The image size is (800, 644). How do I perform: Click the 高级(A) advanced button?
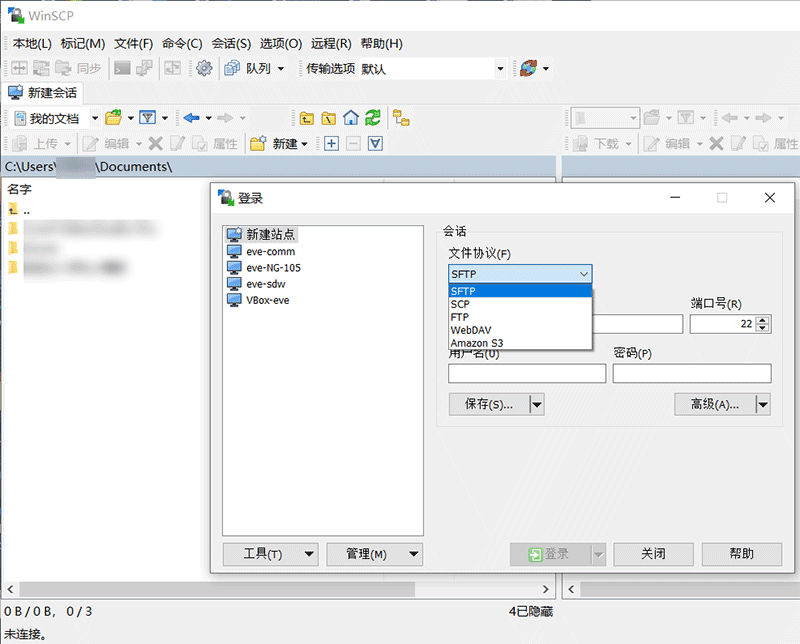(x=716, y=404)
